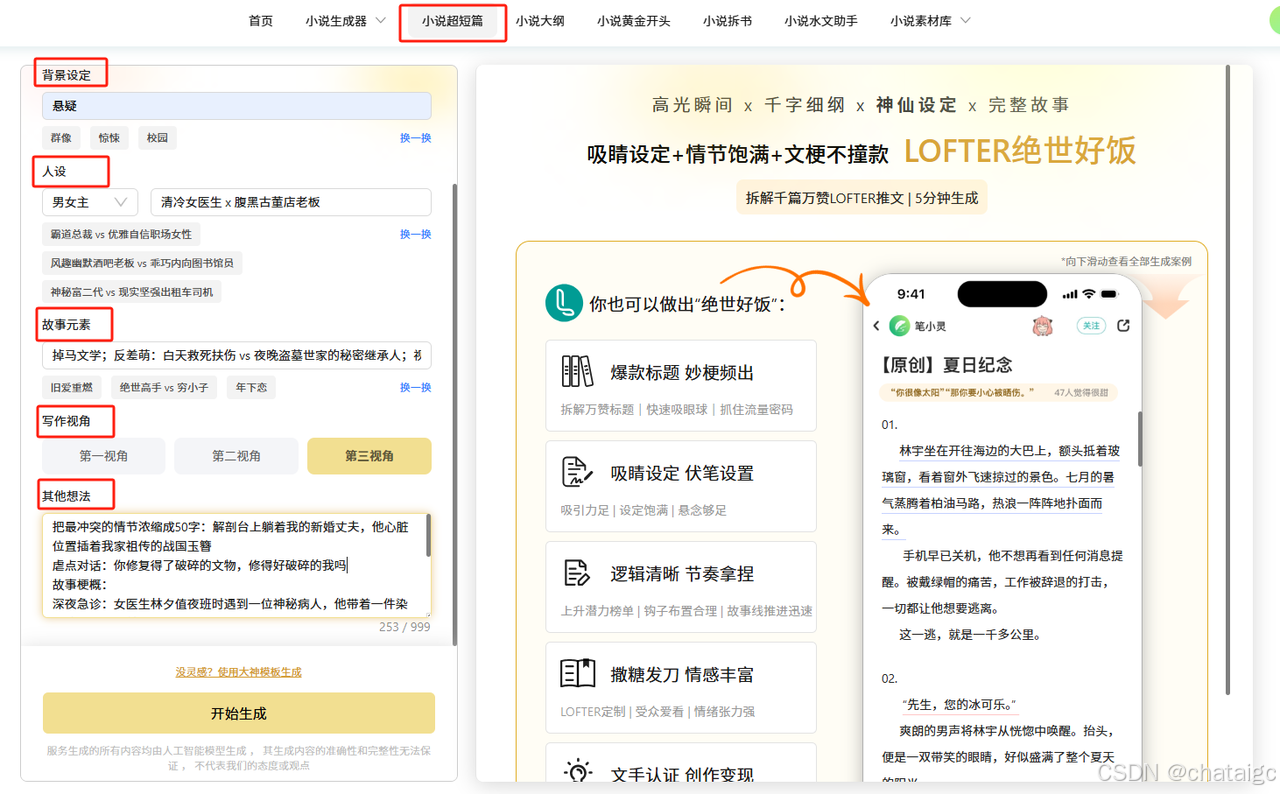Open the 小说拆书 nav item
The height and width of the screenshot is (794, 1280).
coord(727,21)
